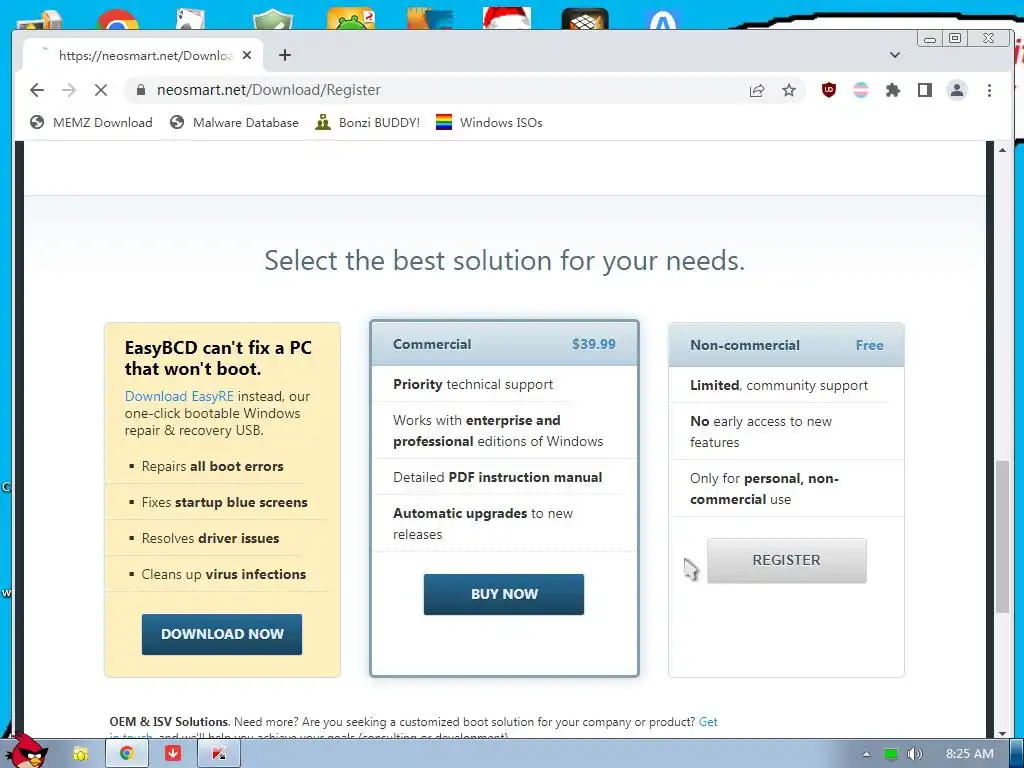Click 'Fixes startup blue screens' bullet
The image size is (1024, 768).
click(x=224, y=502)
